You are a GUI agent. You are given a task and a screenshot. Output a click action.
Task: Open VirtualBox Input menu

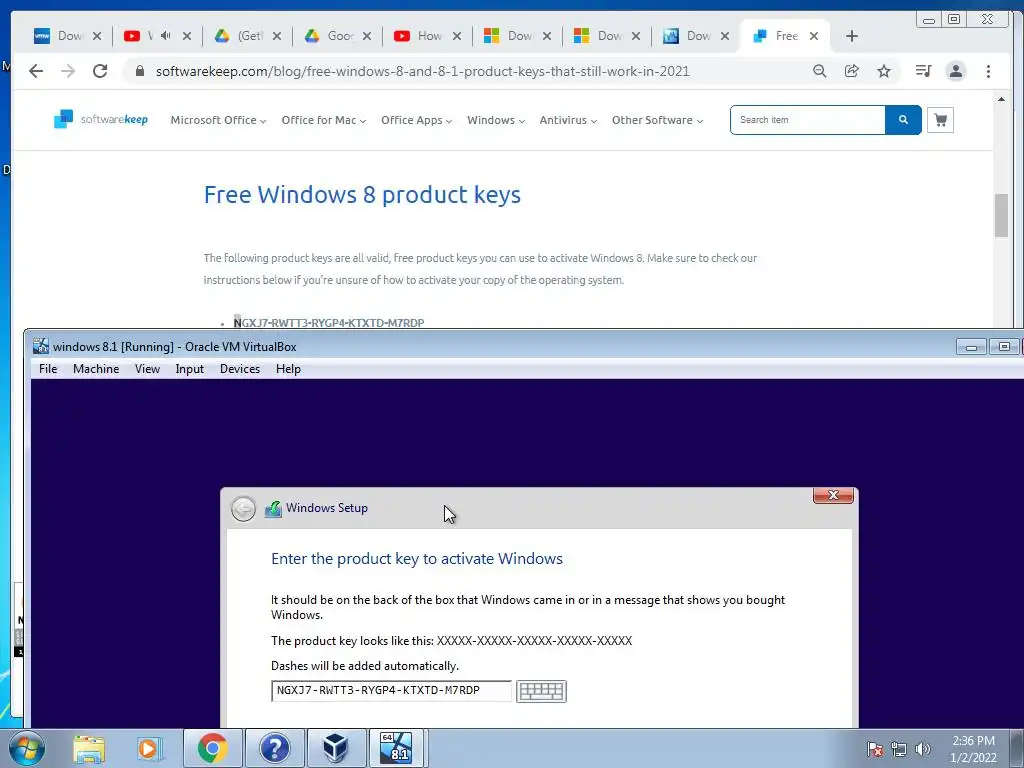[x=189, y=369]
